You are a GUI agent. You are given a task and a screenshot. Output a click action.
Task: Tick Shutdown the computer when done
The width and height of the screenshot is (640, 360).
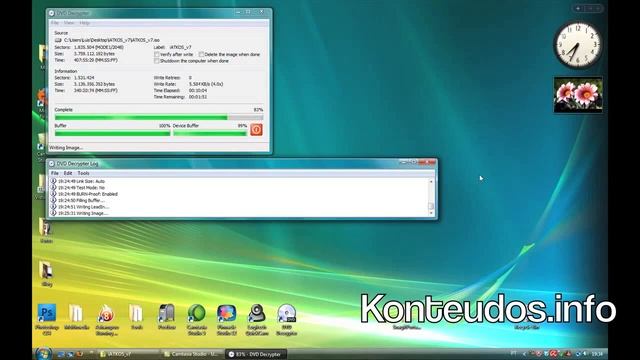click(157, 61)
